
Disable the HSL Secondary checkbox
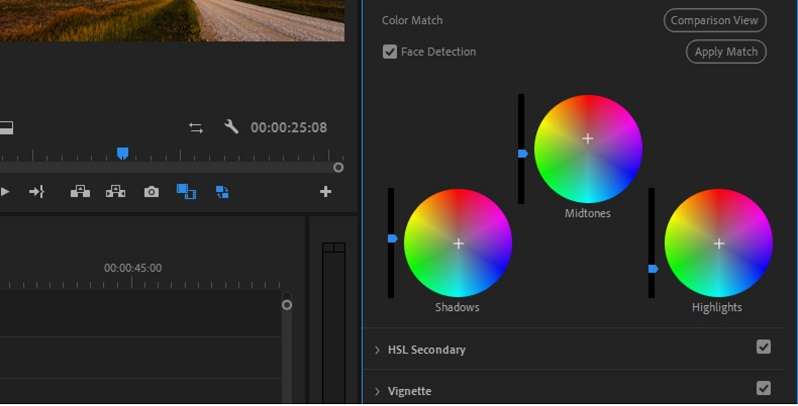pyautogui.click(x=763, y=347)
